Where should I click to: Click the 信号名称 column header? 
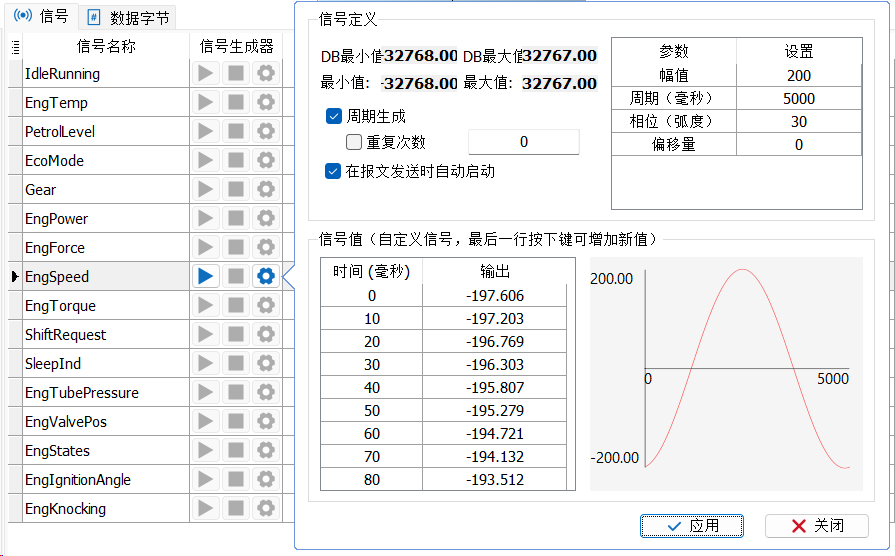[x=106, y=46]
